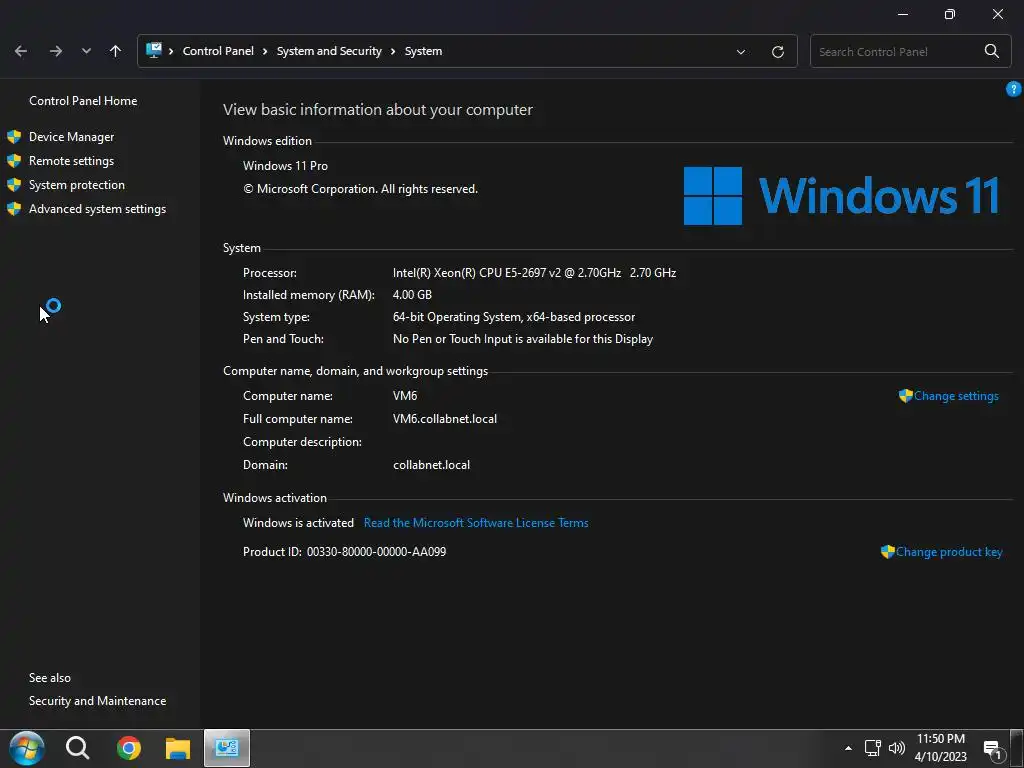Open taskbar search magnifier
The width and height of the screenshot is (1024, 768).
(77, 748)
